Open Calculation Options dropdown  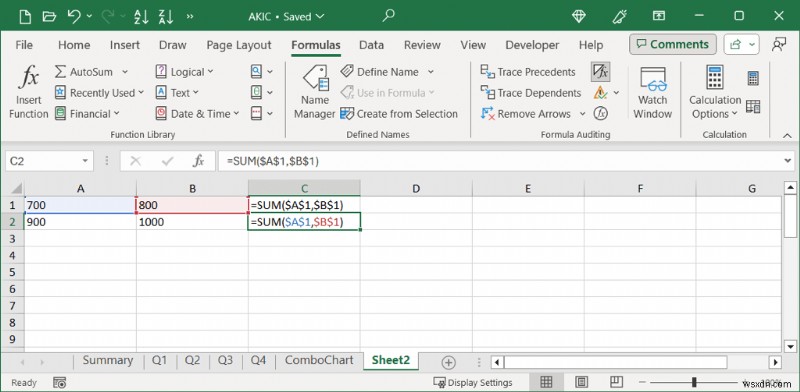click(x=715, y=92)
